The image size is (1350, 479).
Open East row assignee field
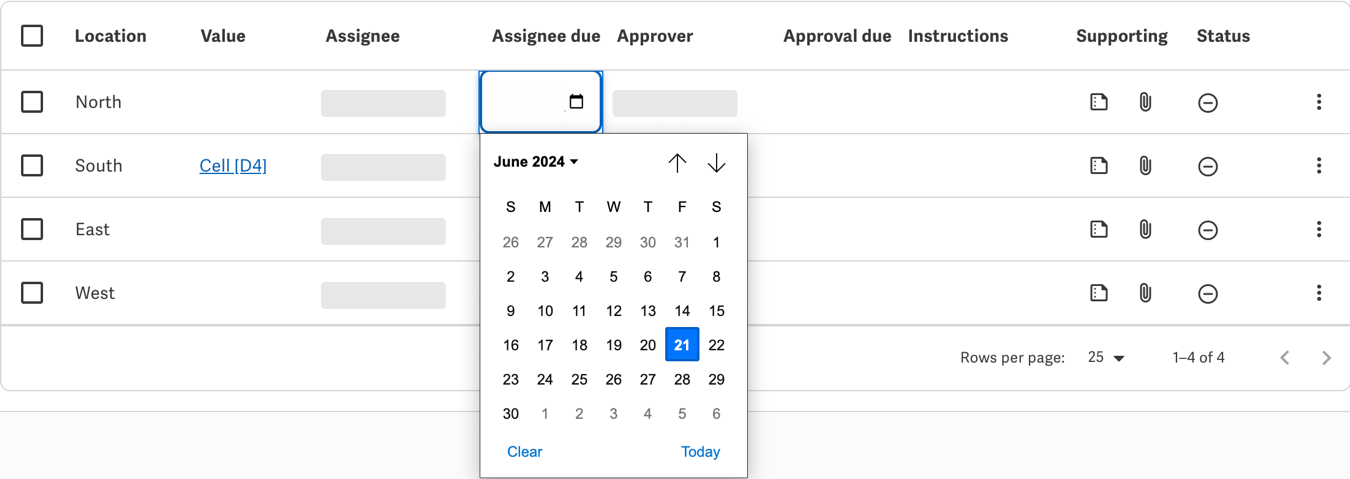[383, 231]
